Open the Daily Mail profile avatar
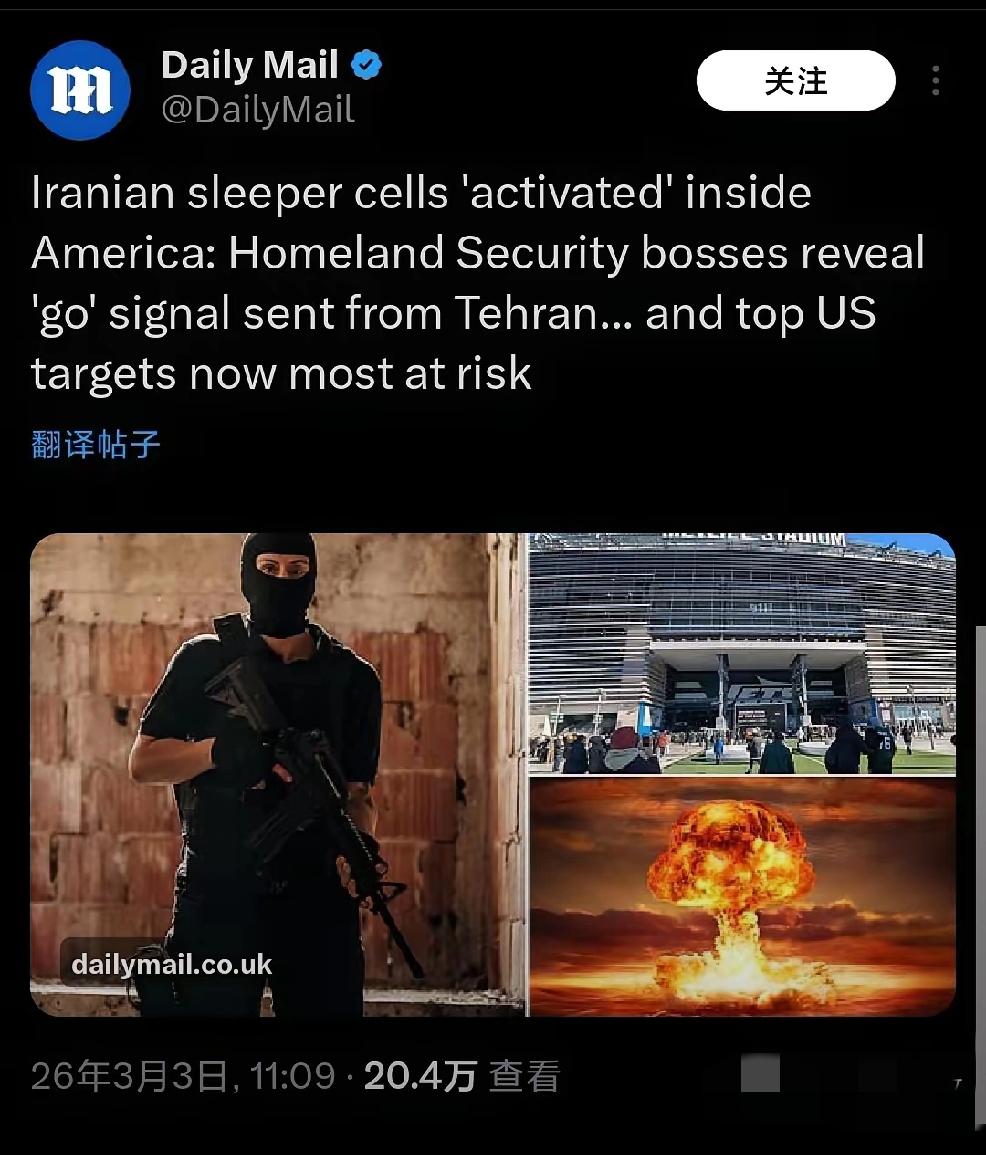This screenshot has height=1155, width=986. tap(80, 90)
